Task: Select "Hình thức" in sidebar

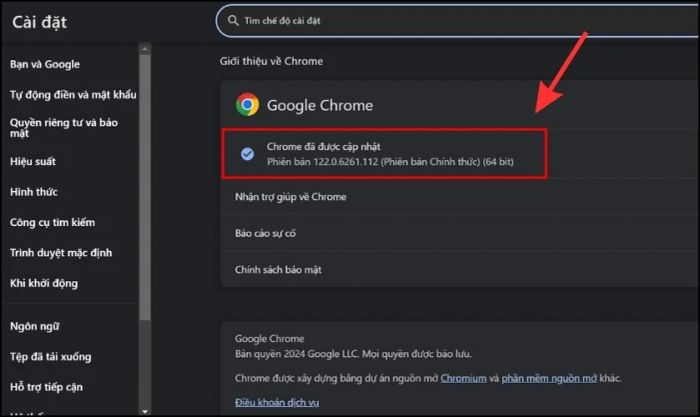Action: coord(34,192)
